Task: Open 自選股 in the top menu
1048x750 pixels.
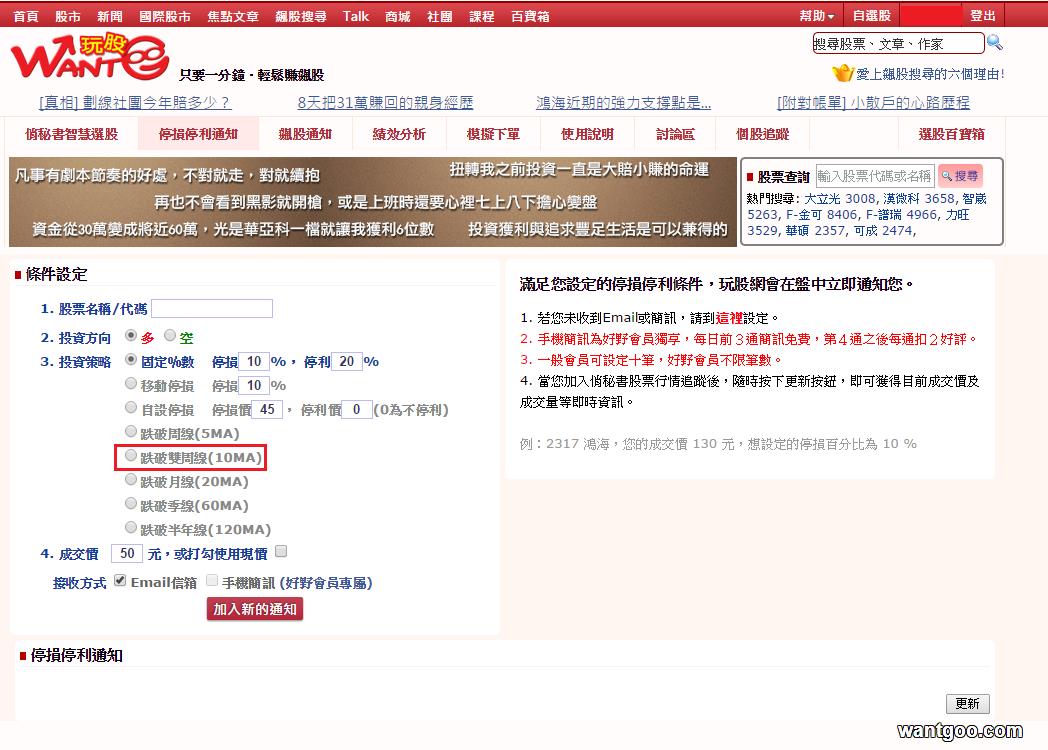Action: point(872,15)
